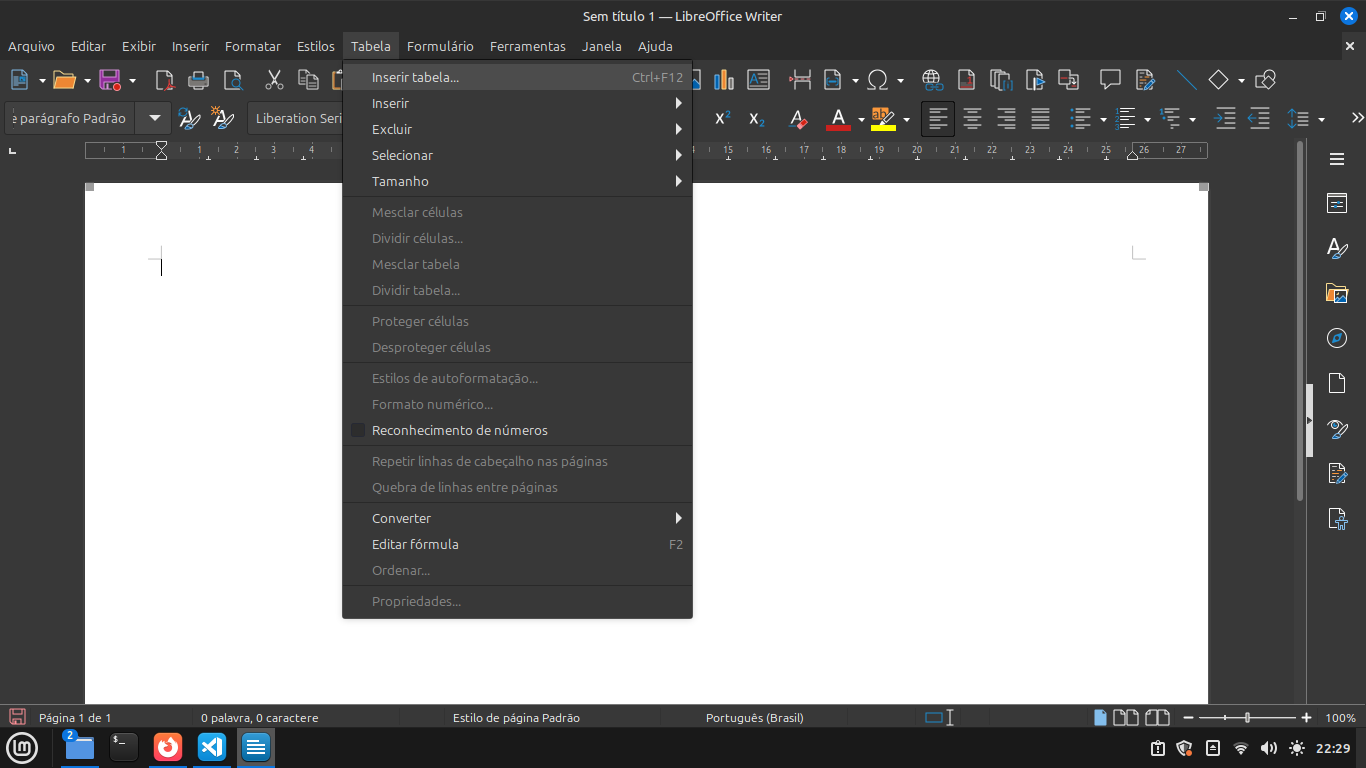The image size is (1366, 768).
Task: Justify paragraph alignment
Action: 1040,119
